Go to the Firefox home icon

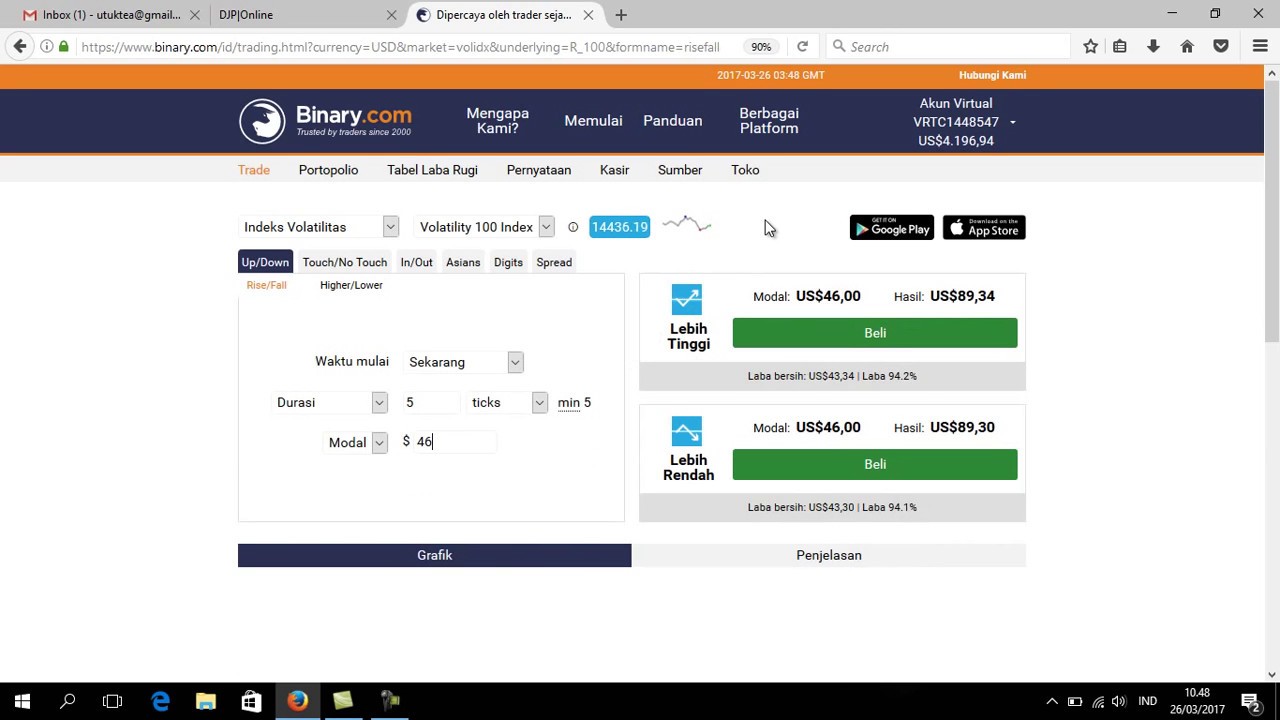point(1187,46)
